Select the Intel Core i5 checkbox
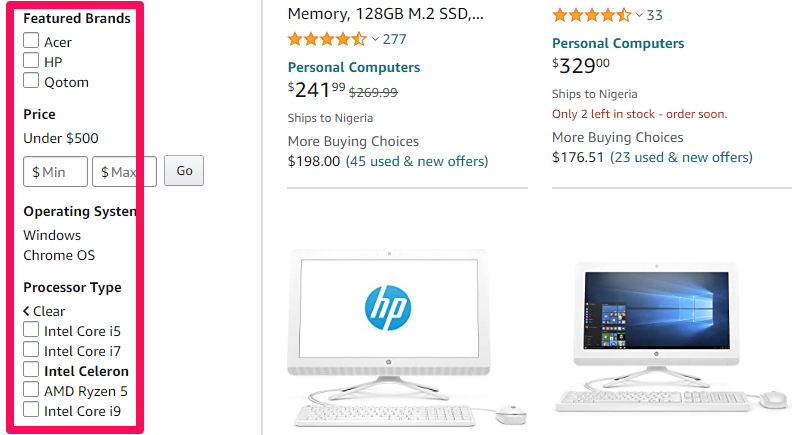796x435 pixels. click(31, 330)
